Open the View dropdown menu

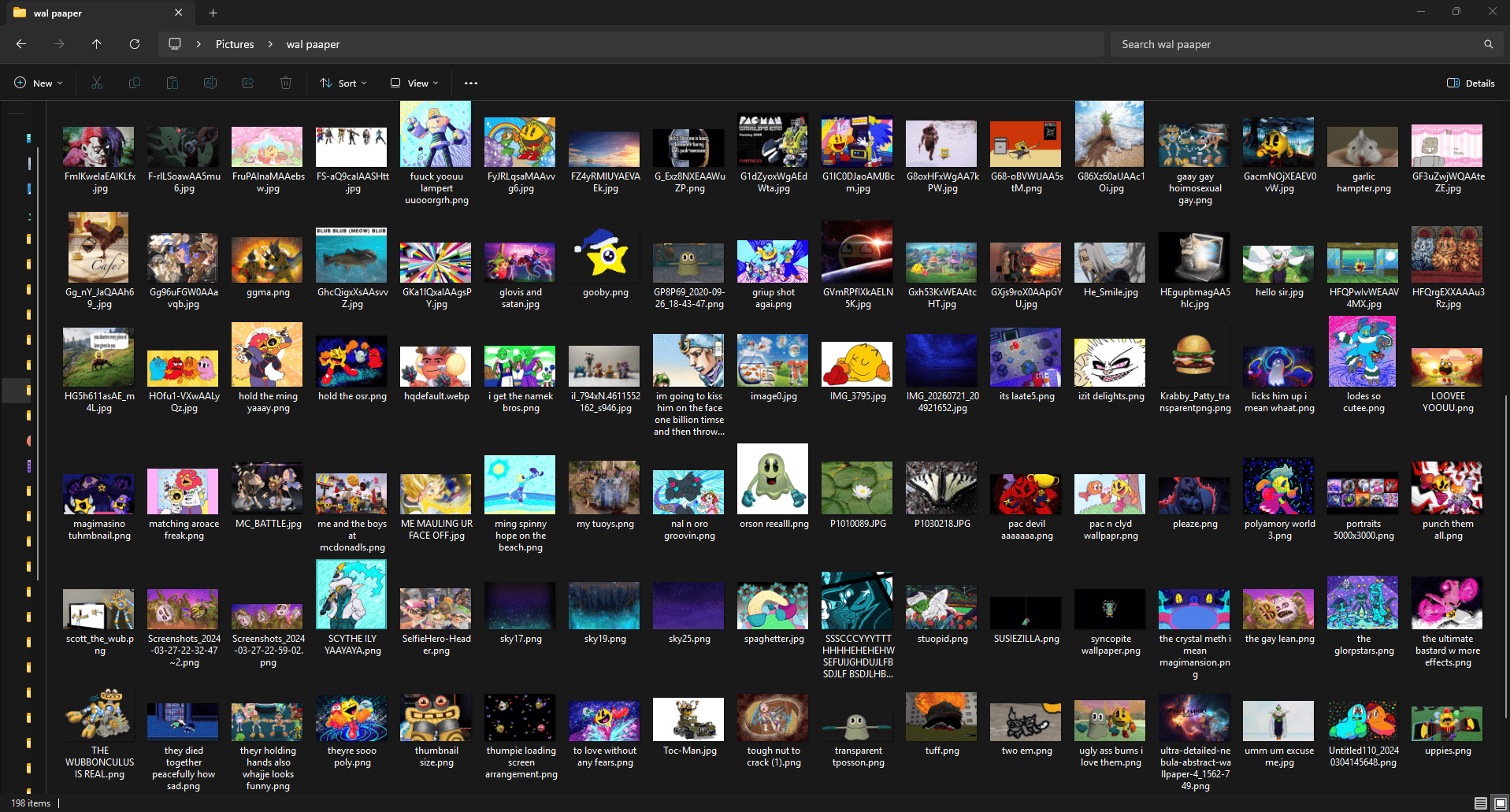pyautogui.click(x=414, y=83)
